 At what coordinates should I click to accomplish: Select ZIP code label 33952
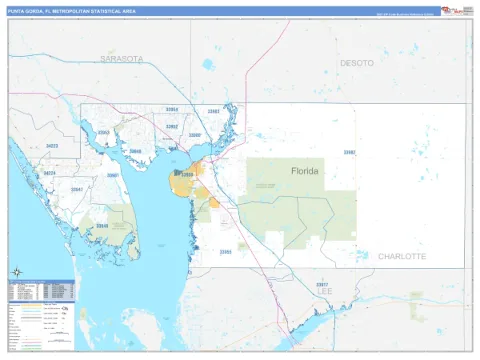tap(172, 127)
